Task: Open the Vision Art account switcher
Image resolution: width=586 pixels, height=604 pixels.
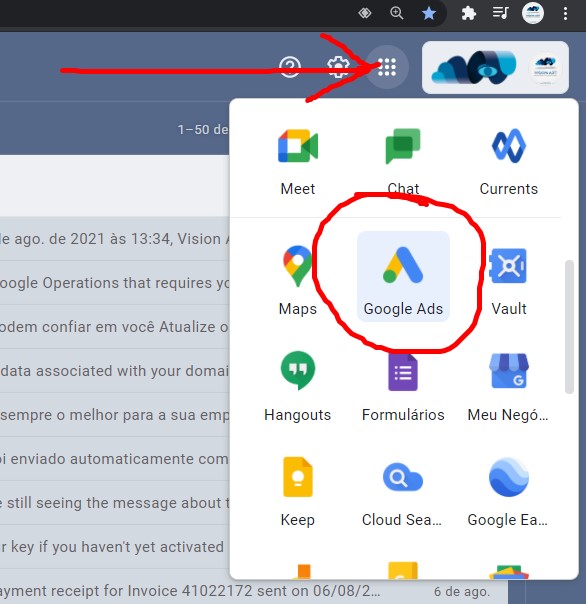Action: [x=495, y=67]
